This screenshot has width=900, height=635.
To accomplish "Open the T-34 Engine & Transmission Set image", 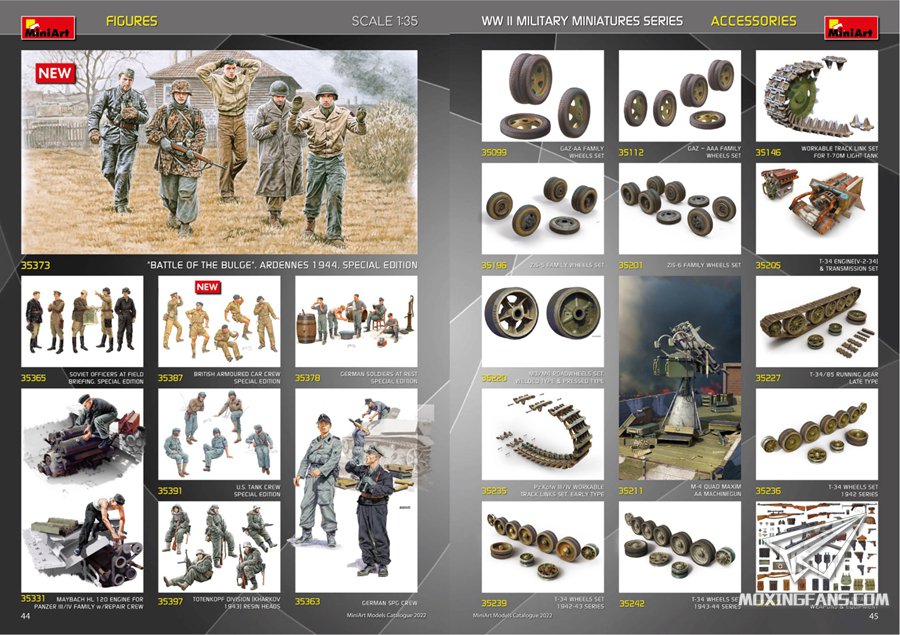I will click(817, 209).
